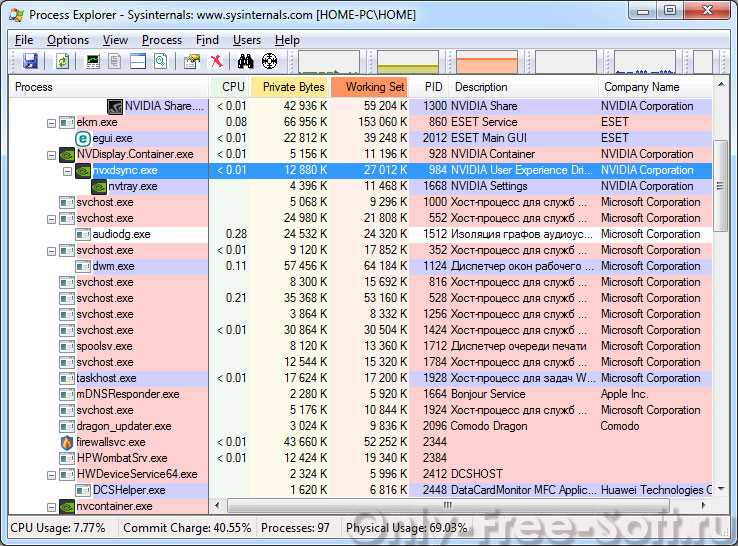Click 'Processes: 97' in status bar

coord(295,528)
